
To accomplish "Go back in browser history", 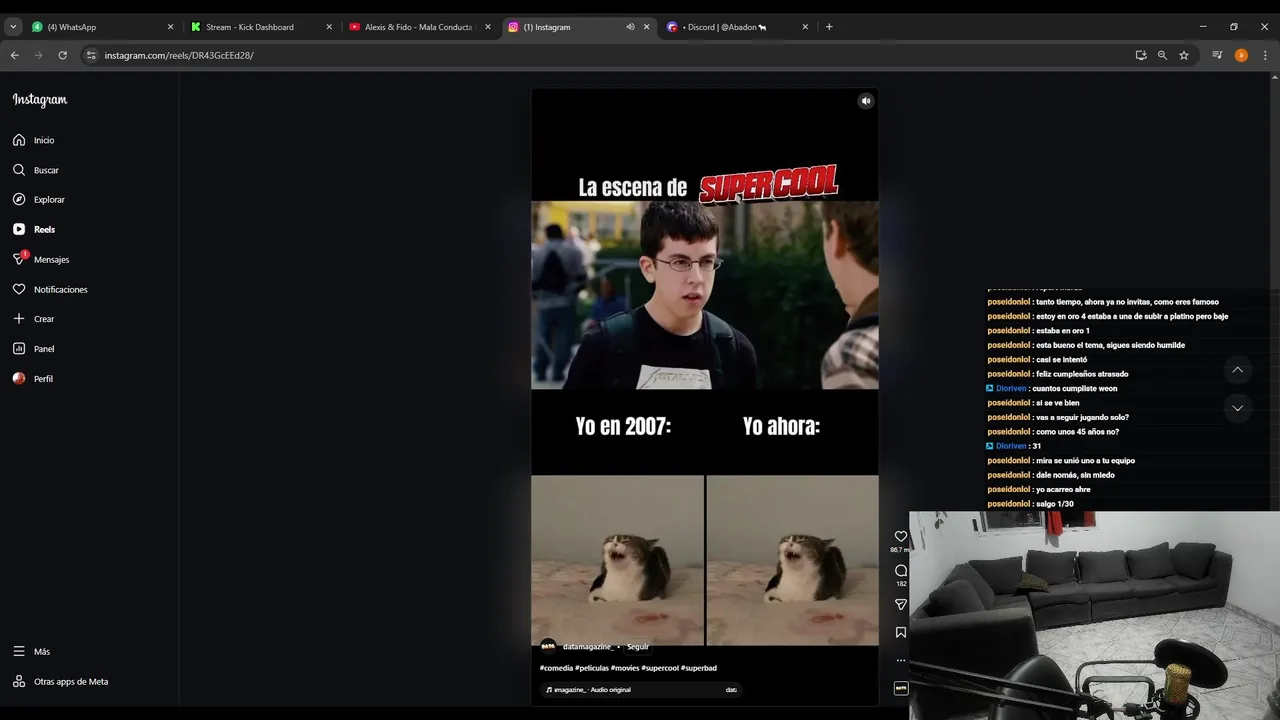I will pyautogui.click(x=14, y=55).
